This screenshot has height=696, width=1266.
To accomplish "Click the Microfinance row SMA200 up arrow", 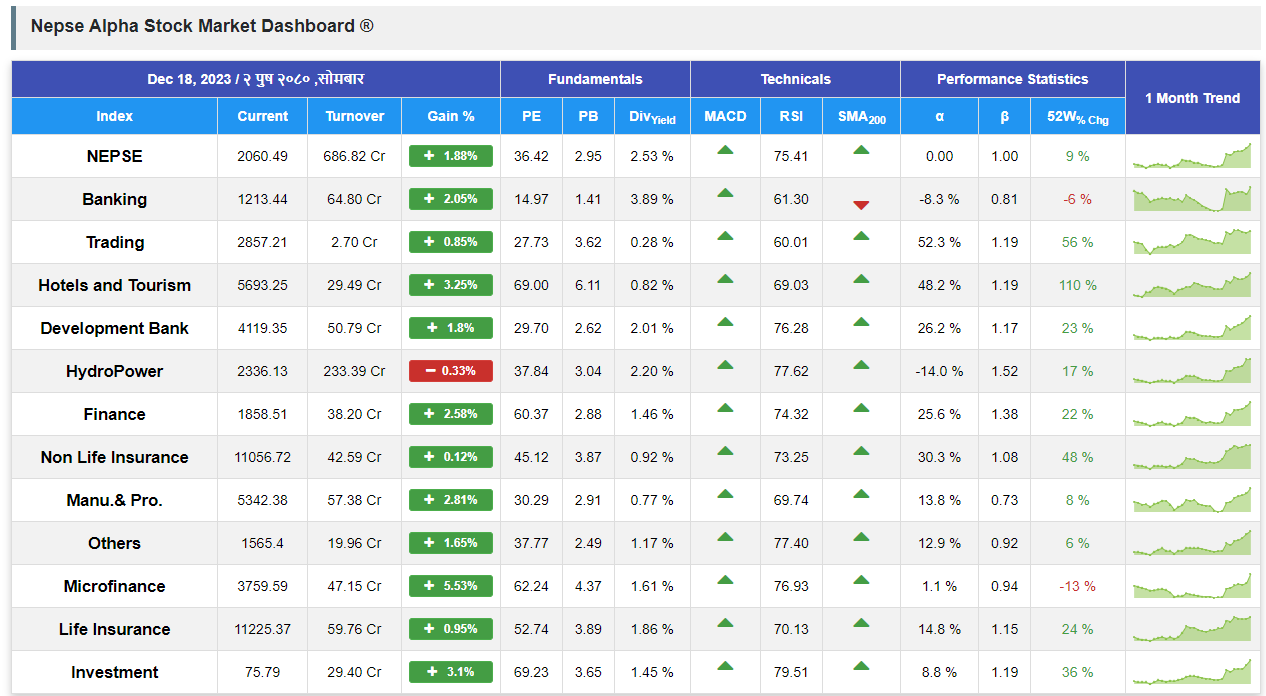I will coord(861,580).
